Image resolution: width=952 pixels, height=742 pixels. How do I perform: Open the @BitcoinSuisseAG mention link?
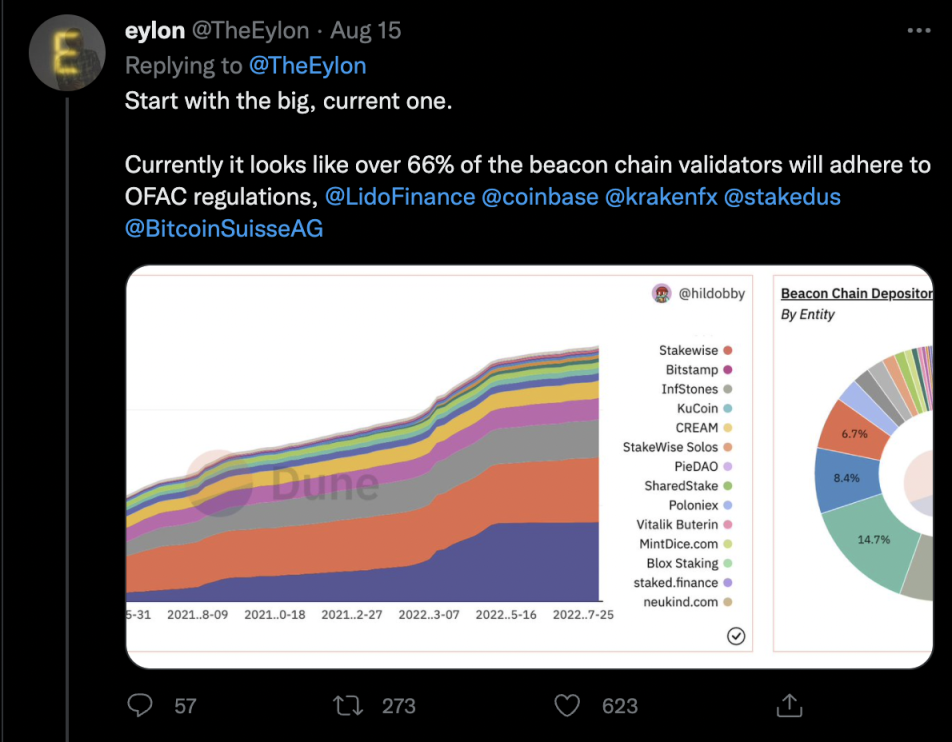(x=224, y=229)
